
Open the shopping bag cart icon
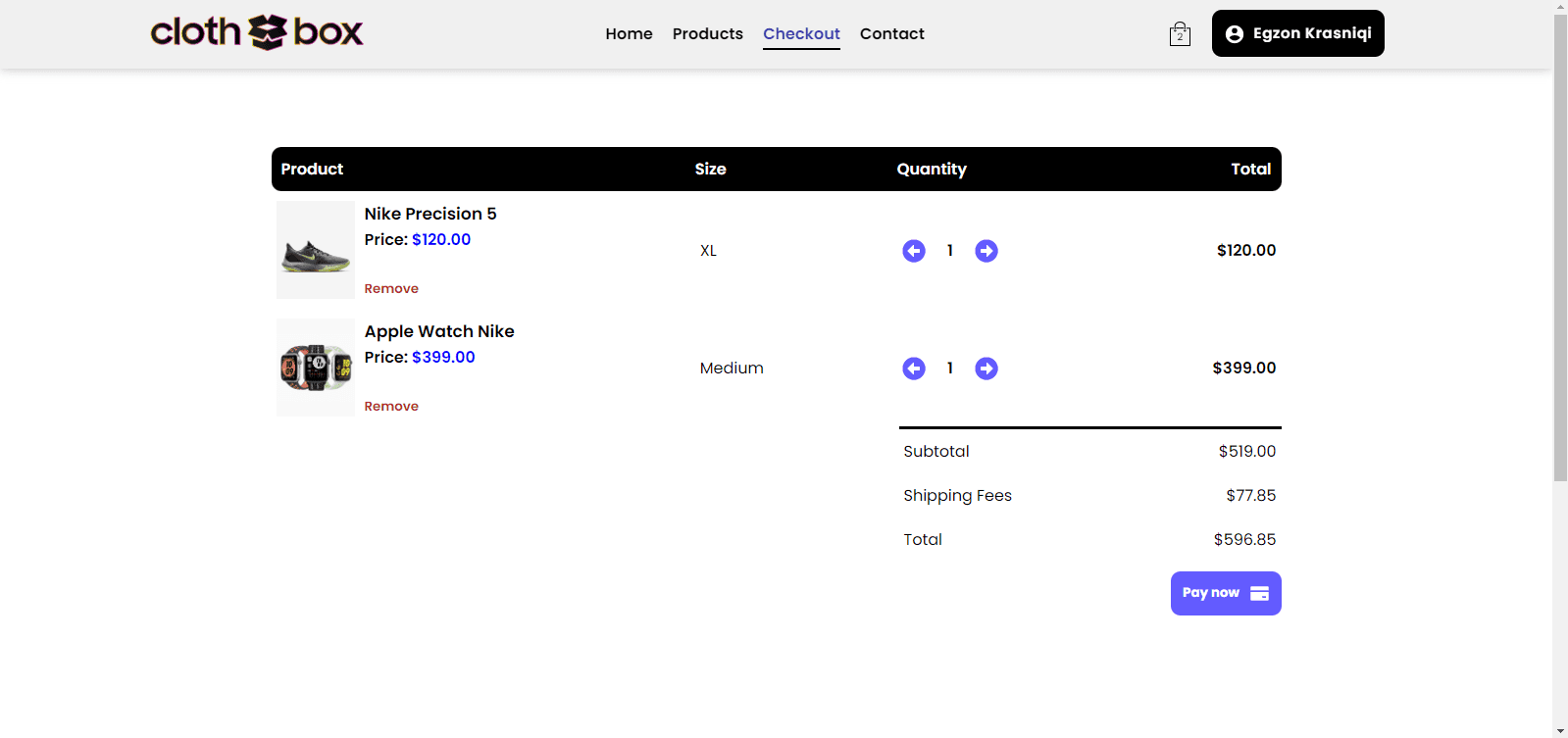click(1180, 34)
